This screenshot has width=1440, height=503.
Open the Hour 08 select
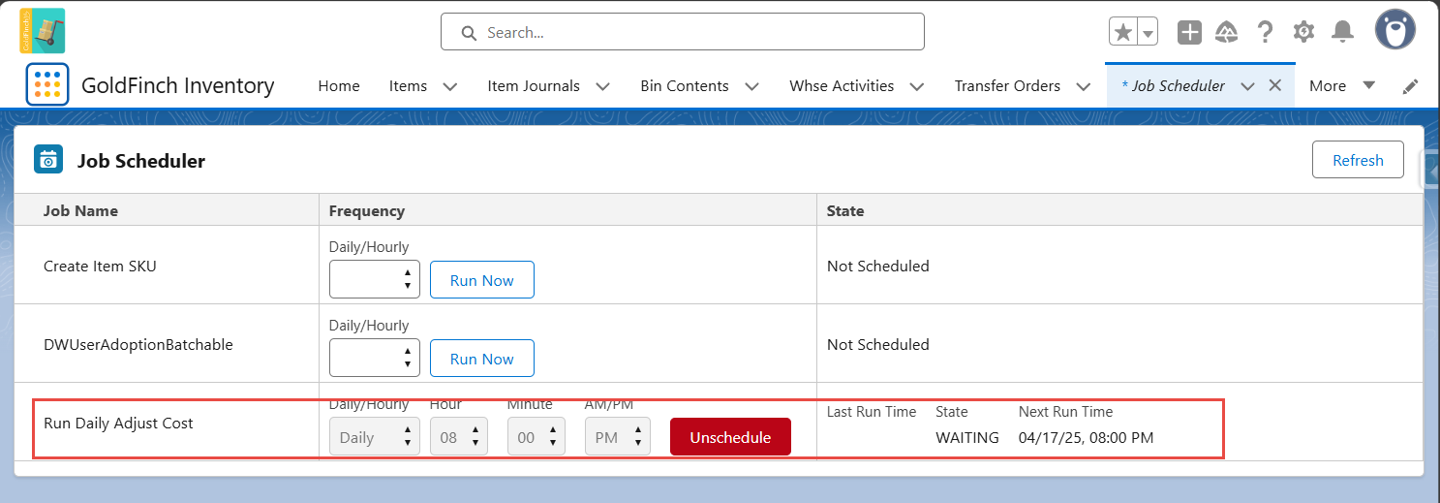coord(459,437)
